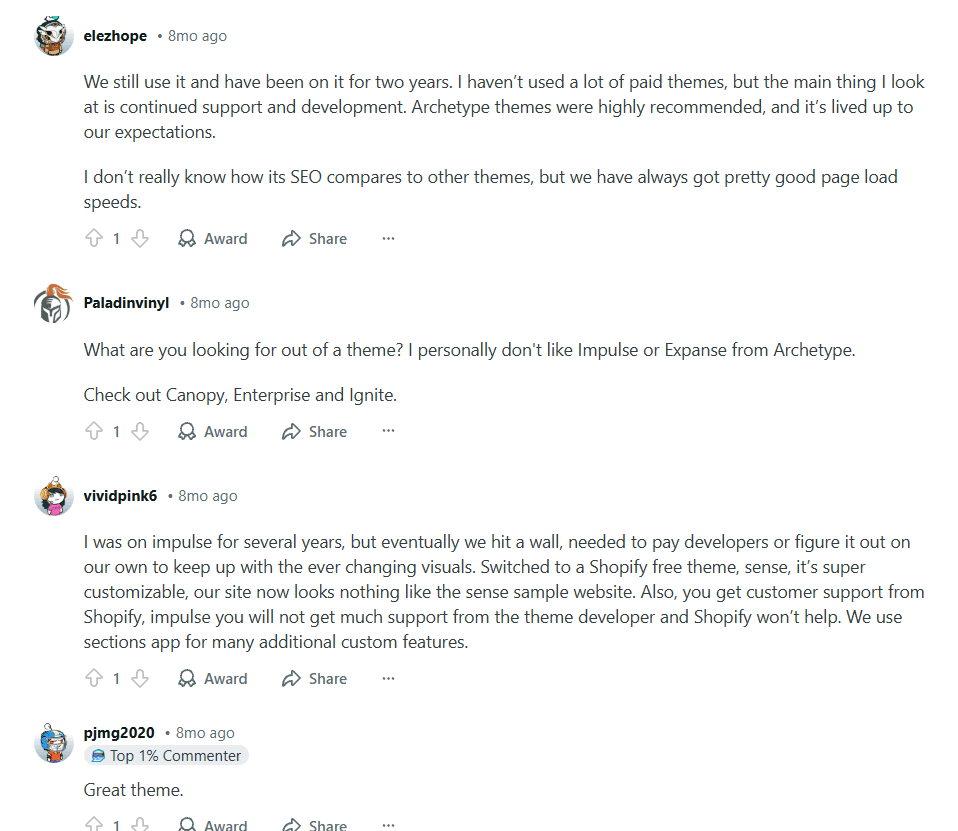
Task: Open the ellipsis menu on elezhope's comment
Action: (x=388, y=238)
